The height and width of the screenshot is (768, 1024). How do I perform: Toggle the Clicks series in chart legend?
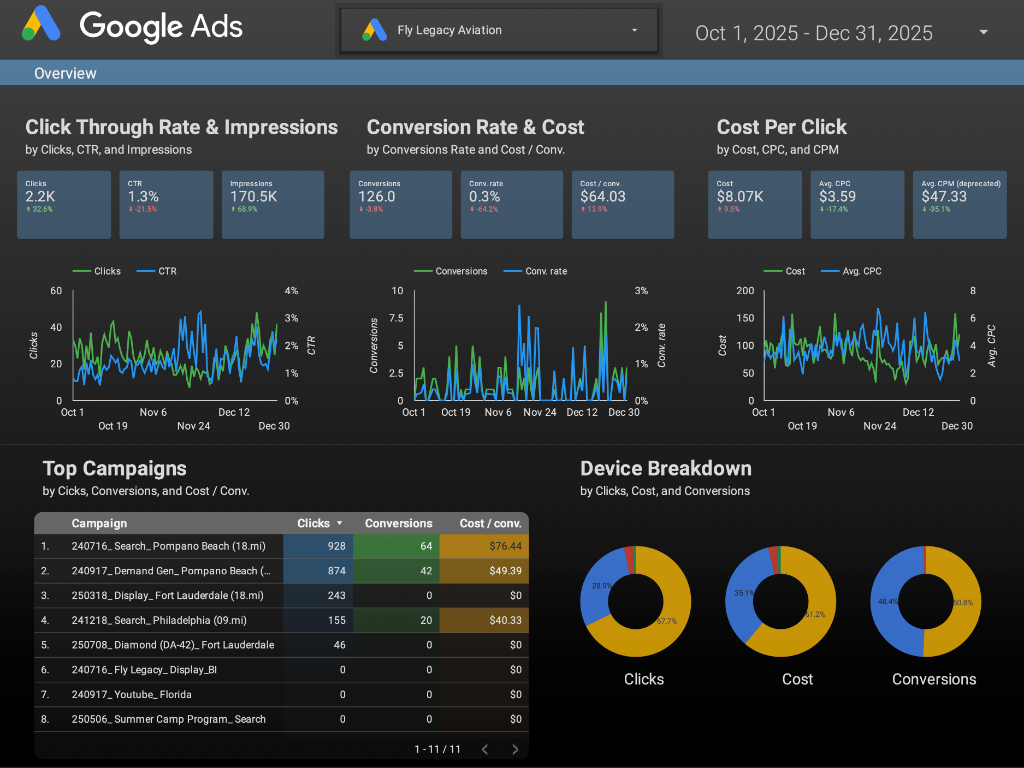pyautogui.click(x=97, y=271)
